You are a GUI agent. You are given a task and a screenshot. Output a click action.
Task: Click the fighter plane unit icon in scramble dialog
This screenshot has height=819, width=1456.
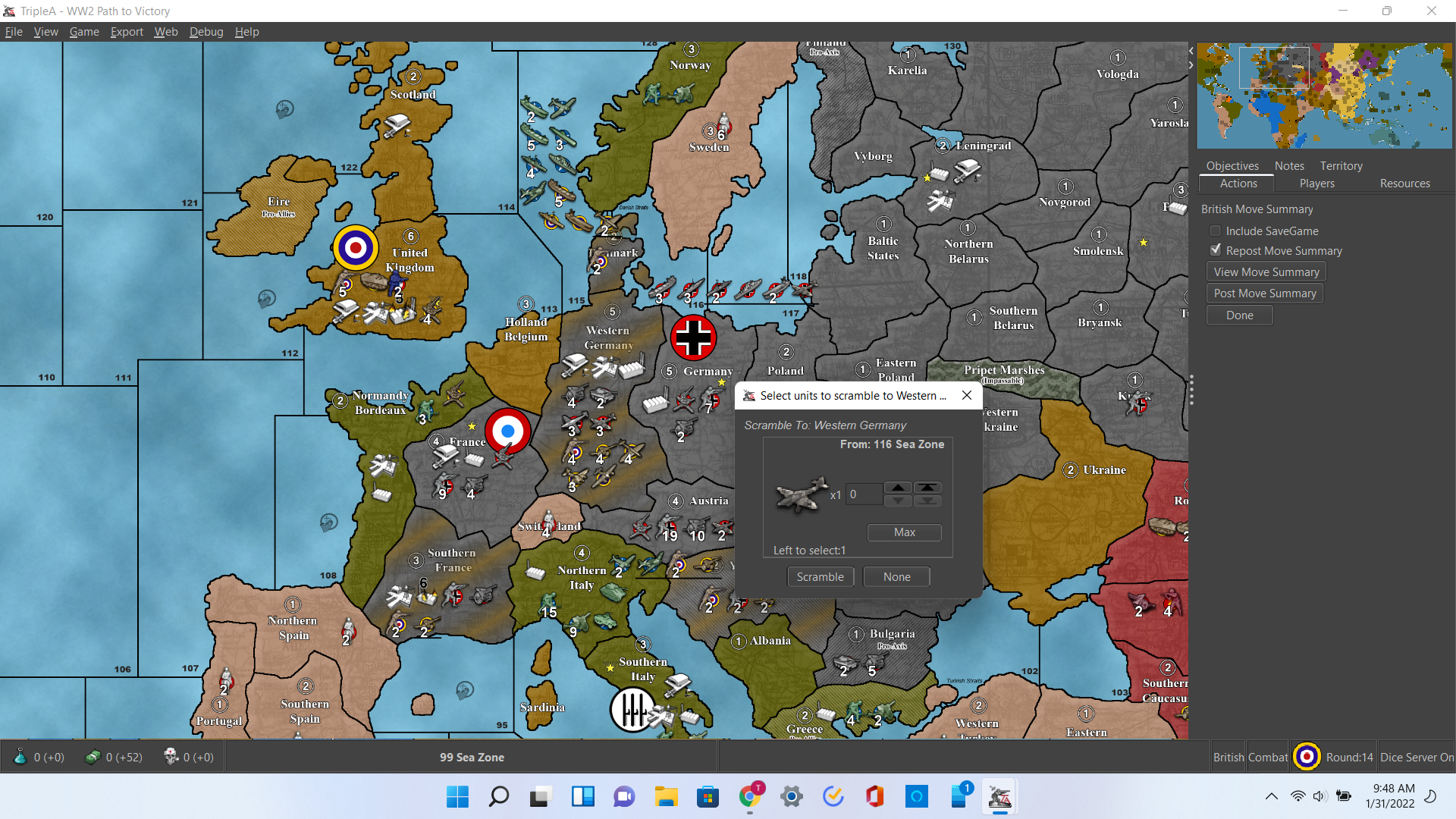click(802, 495)
